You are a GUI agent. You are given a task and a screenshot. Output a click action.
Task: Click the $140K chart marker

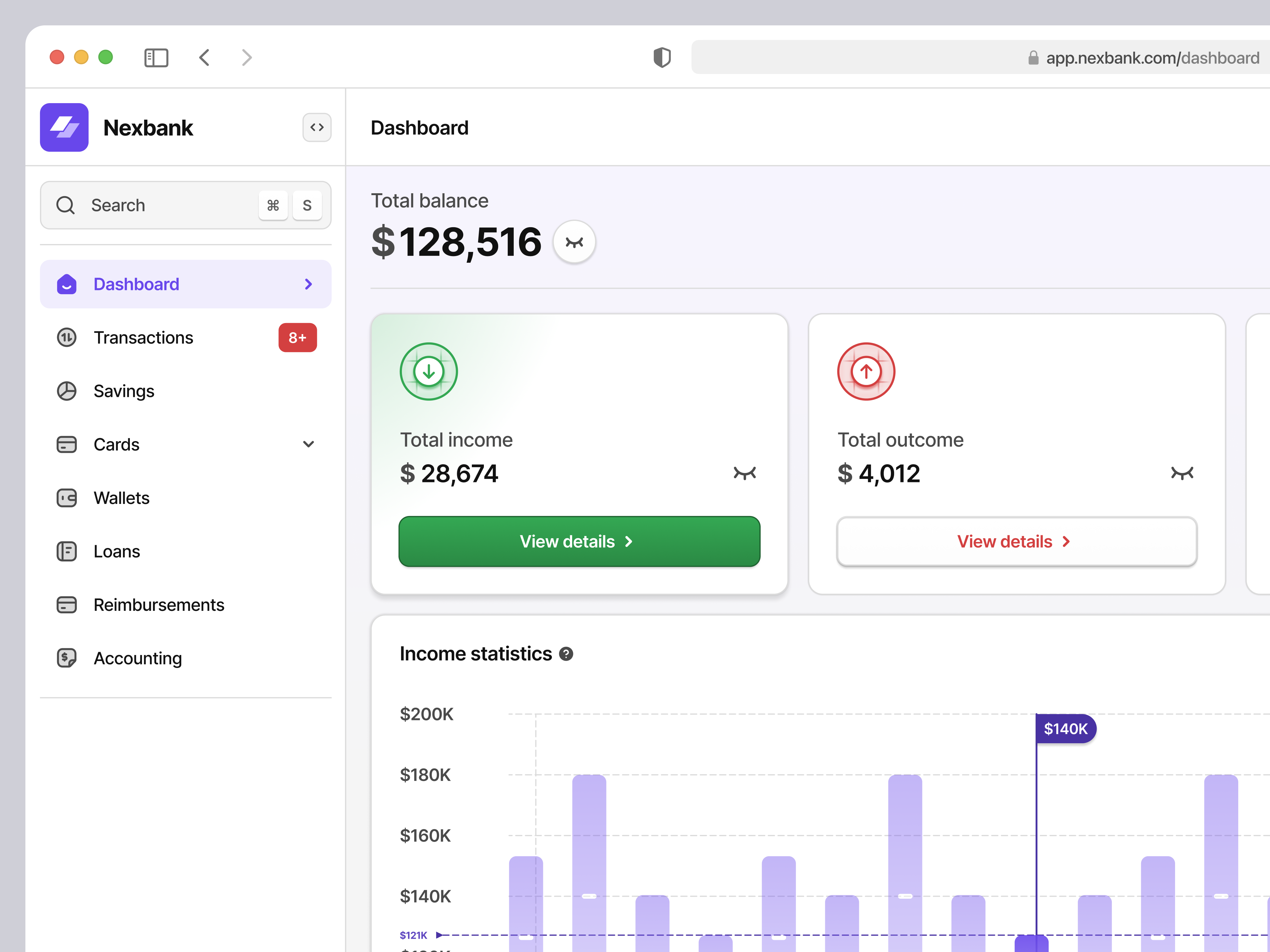(x=1065, y=729)
